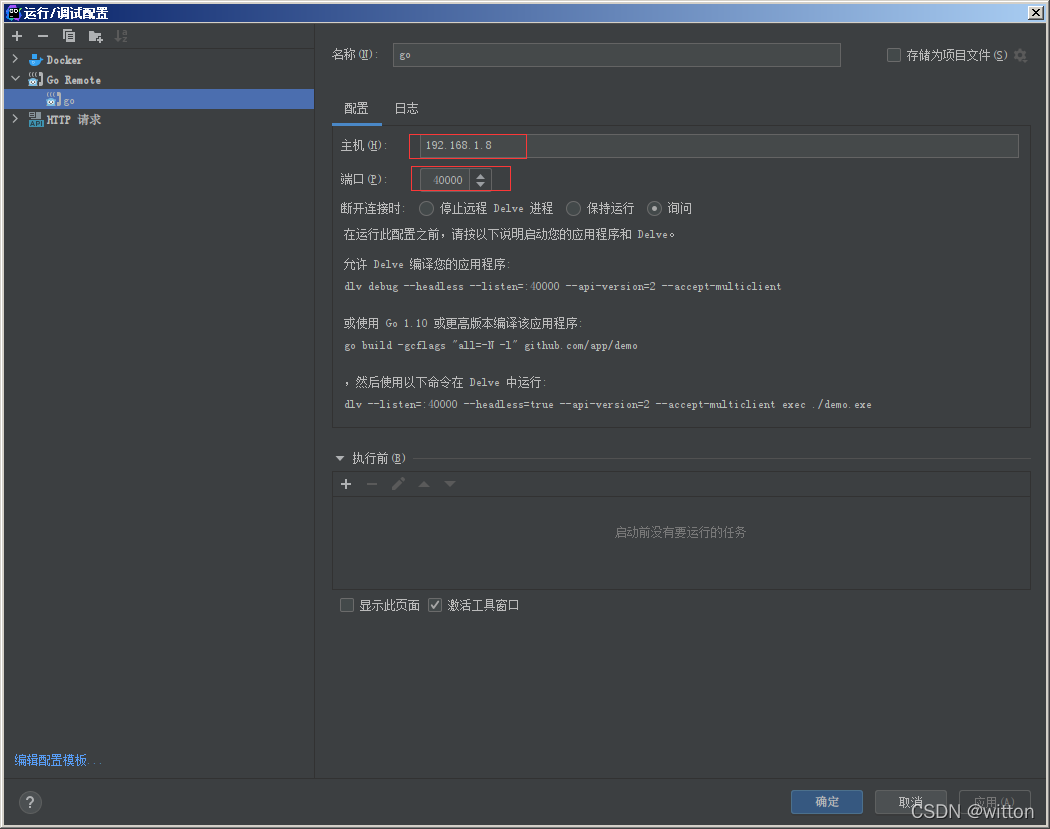Expand the HTTP 请求 tree node

coord(15,119)
